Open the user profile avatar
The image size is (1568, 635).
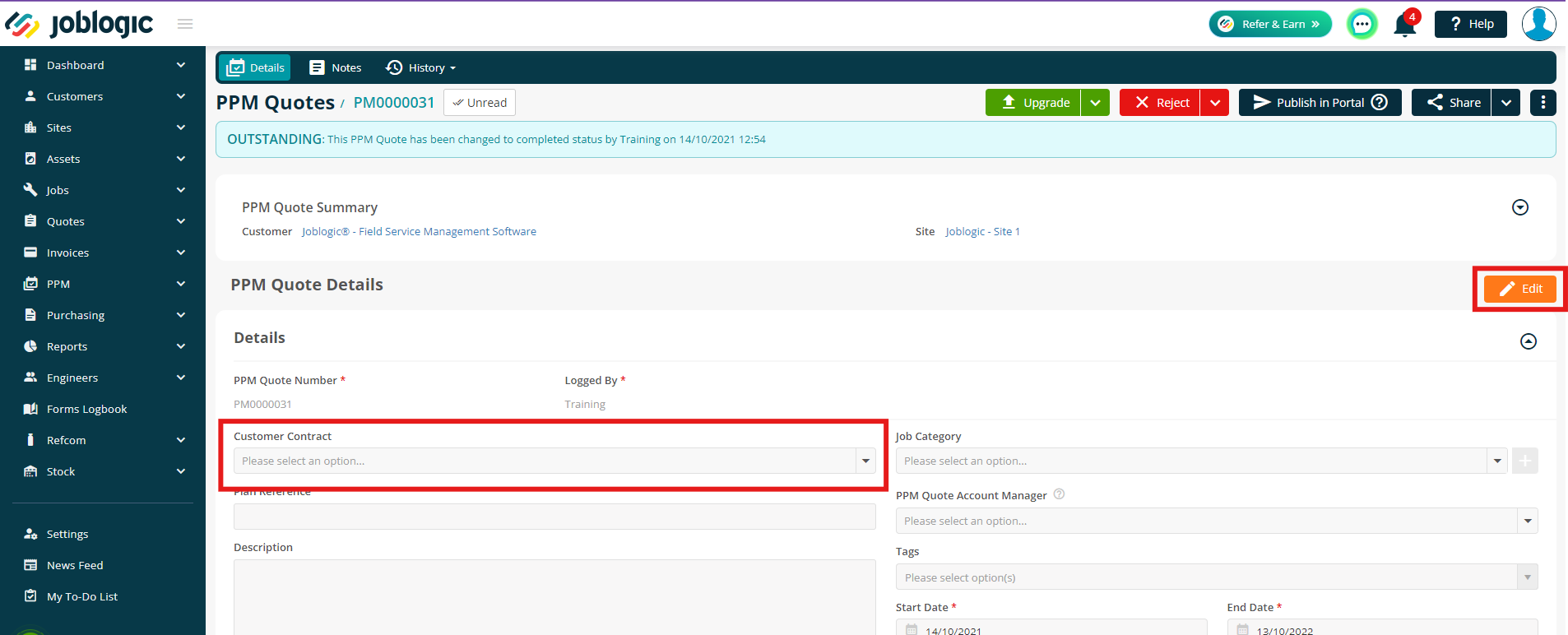coord(1538,24)
